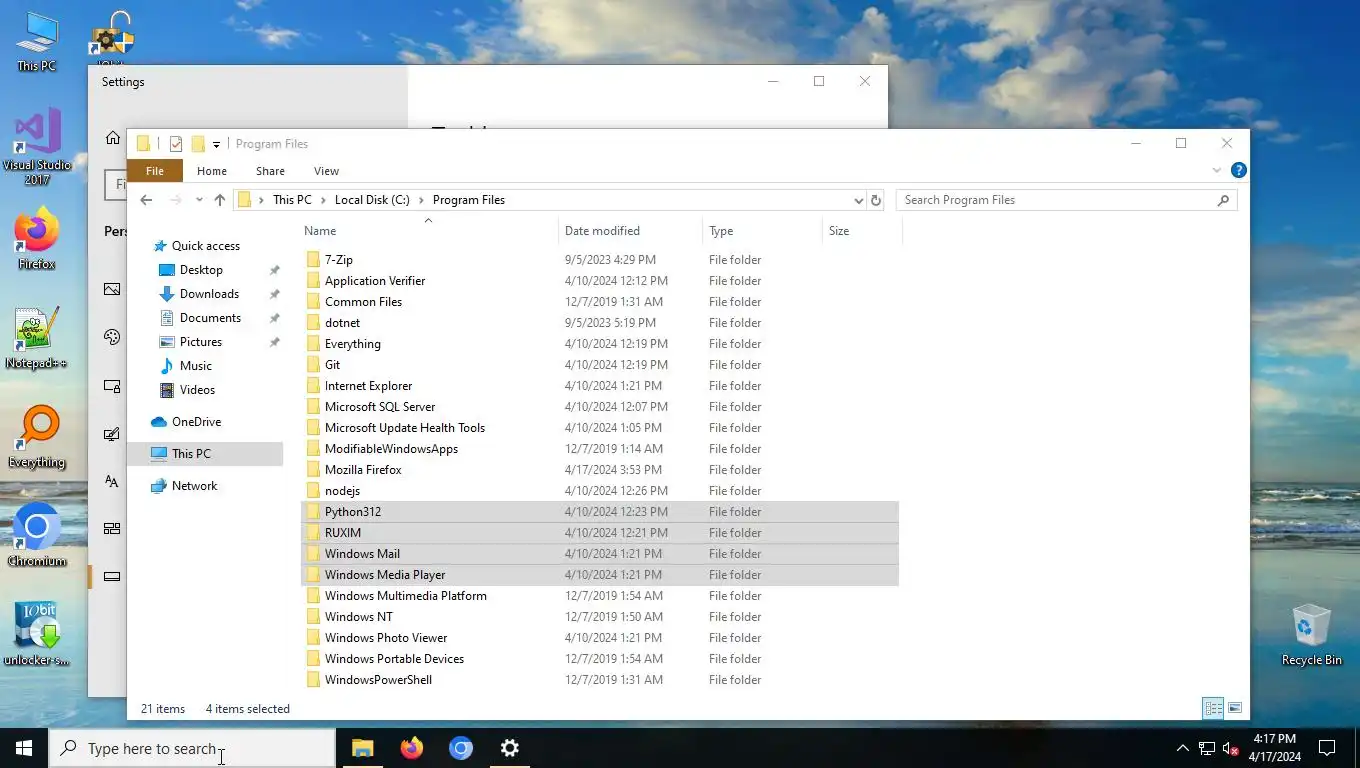The width and height of the screenshot is (1360, 768).
Task: Click the muted volume tray icon
Action: tap(1231, 748)
